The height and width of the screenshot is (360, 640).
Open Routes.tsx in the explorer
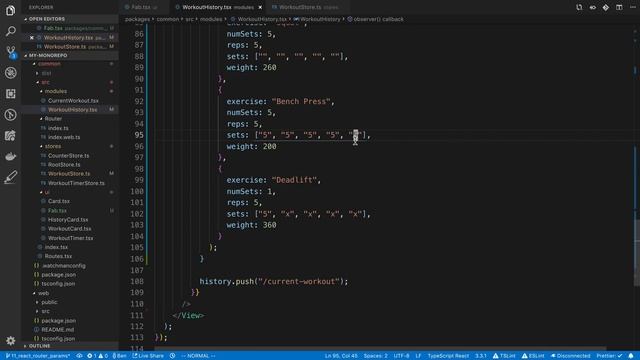(x=58, y=256)
